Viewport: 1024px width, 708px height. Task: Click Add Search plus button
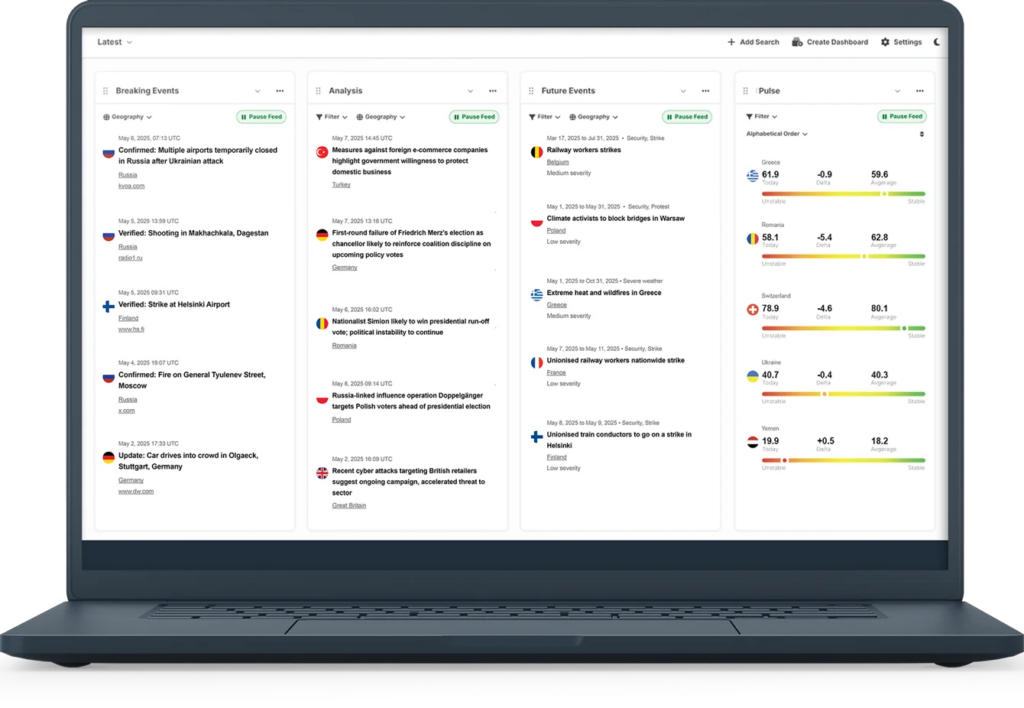pos(731,42)
